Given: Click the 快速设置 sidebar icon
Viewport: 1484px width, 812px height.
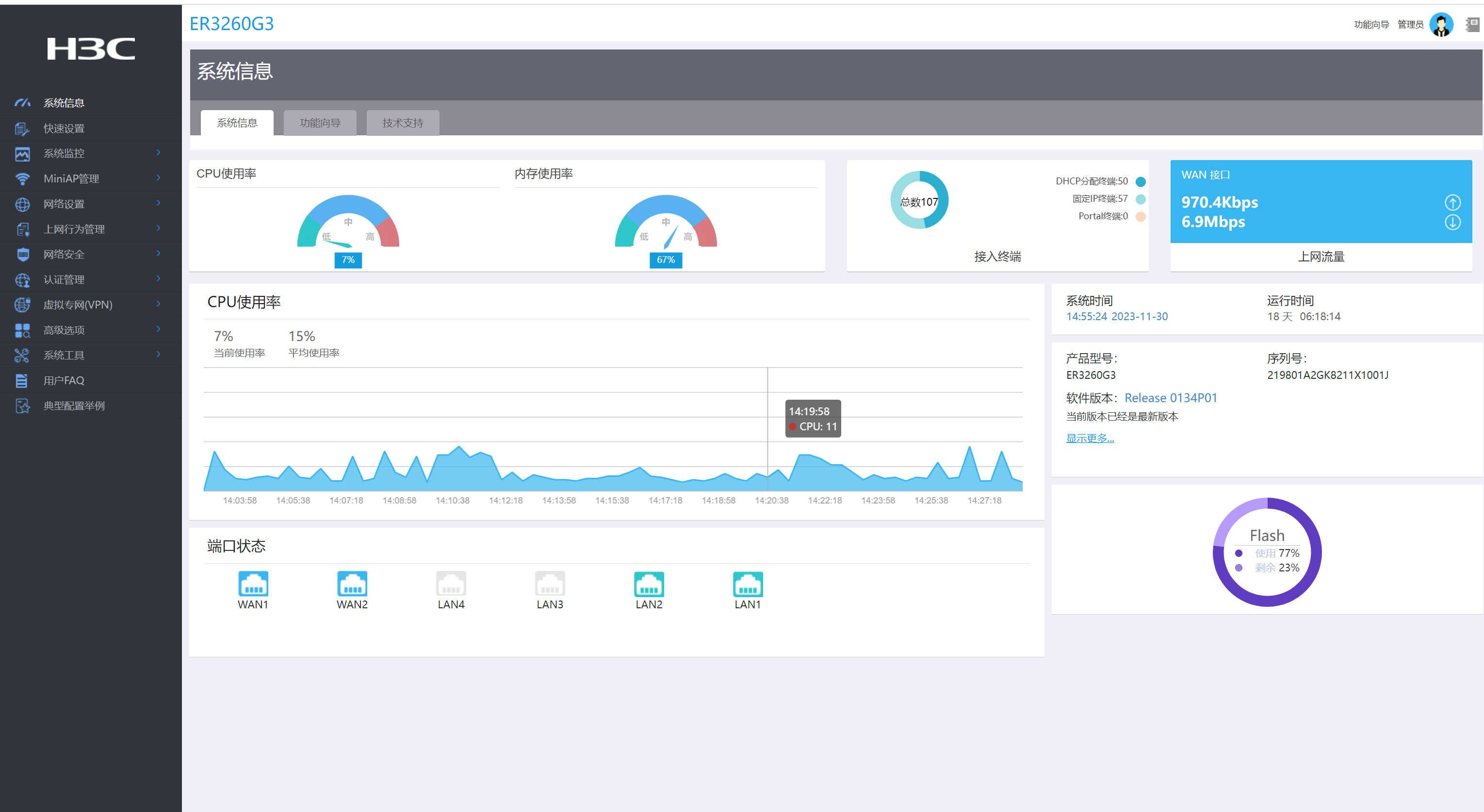Looking at the screenshot, I should 22,129.
